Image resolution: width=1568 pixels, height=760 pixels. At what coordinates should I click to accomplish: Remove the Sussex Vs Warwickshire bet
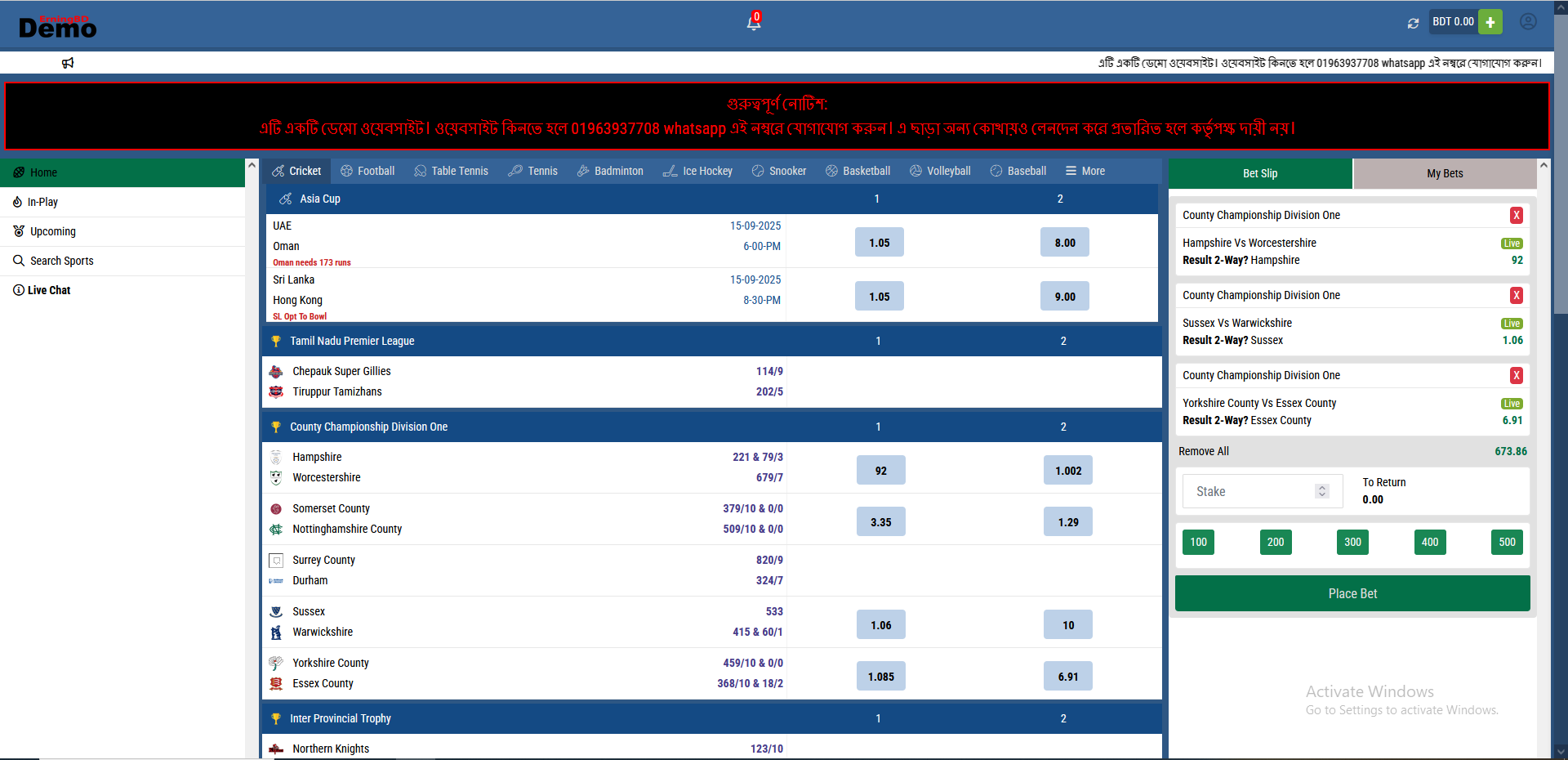1516,296
